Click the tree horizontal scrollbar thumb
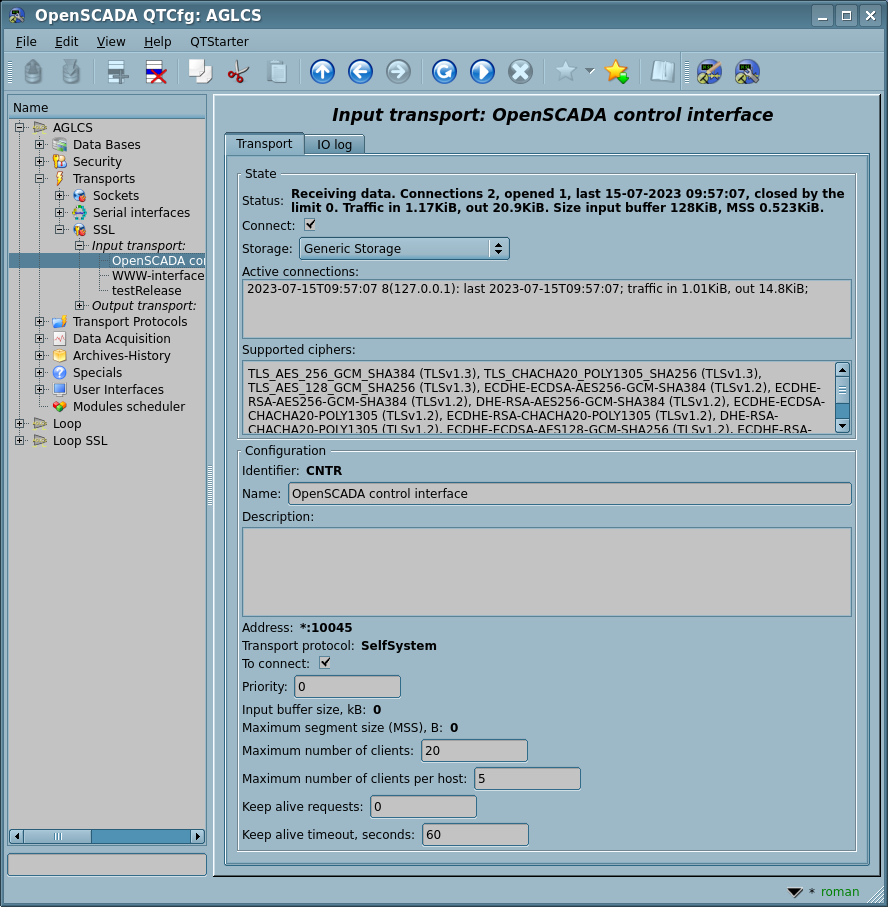 coord(58,836)
